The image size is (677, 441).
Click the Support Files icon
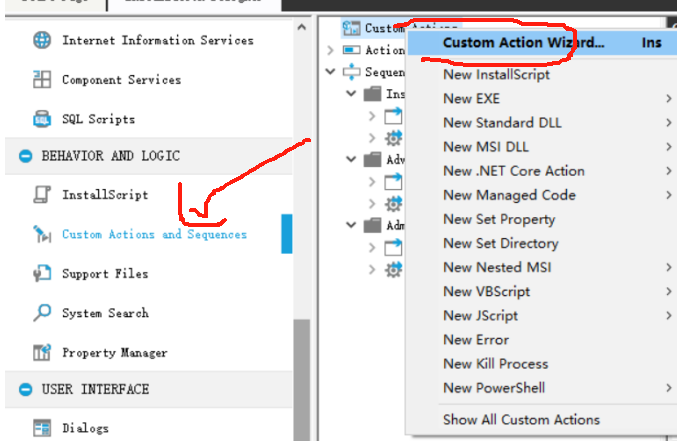tap(42, 273)
